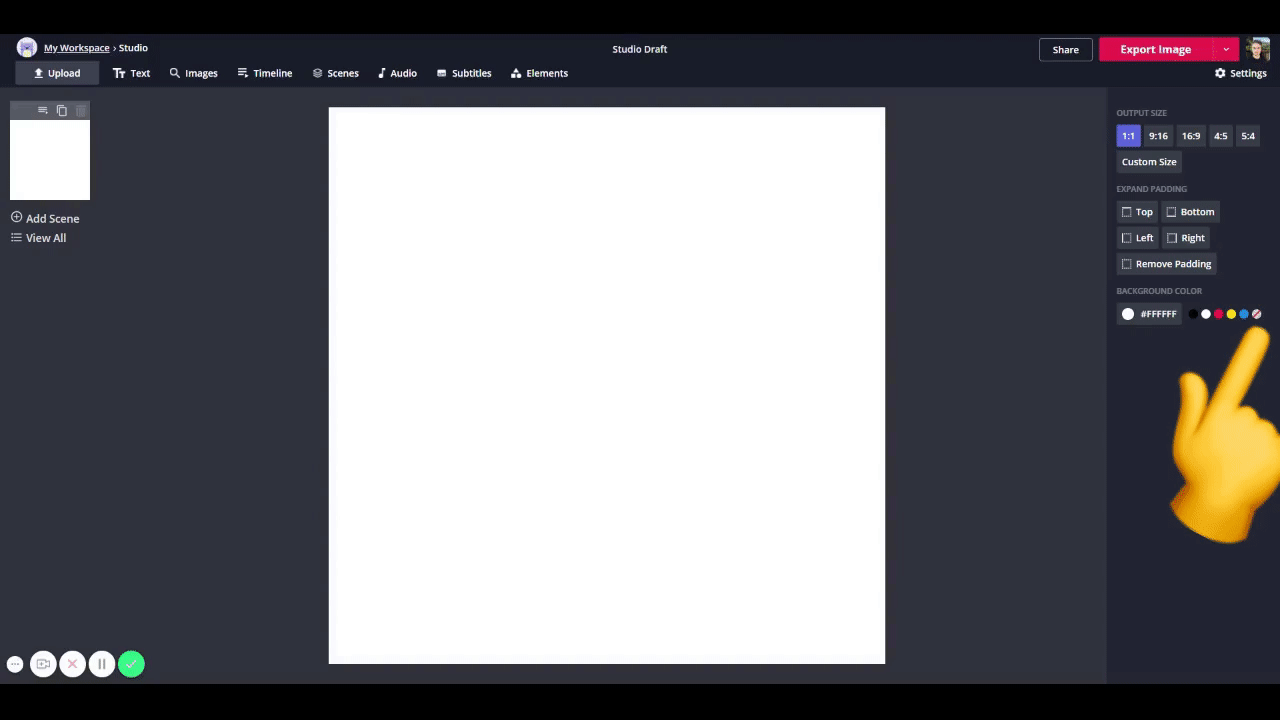
Task: Select the 5:4 output size
Action: click(x=1248, y=136)
